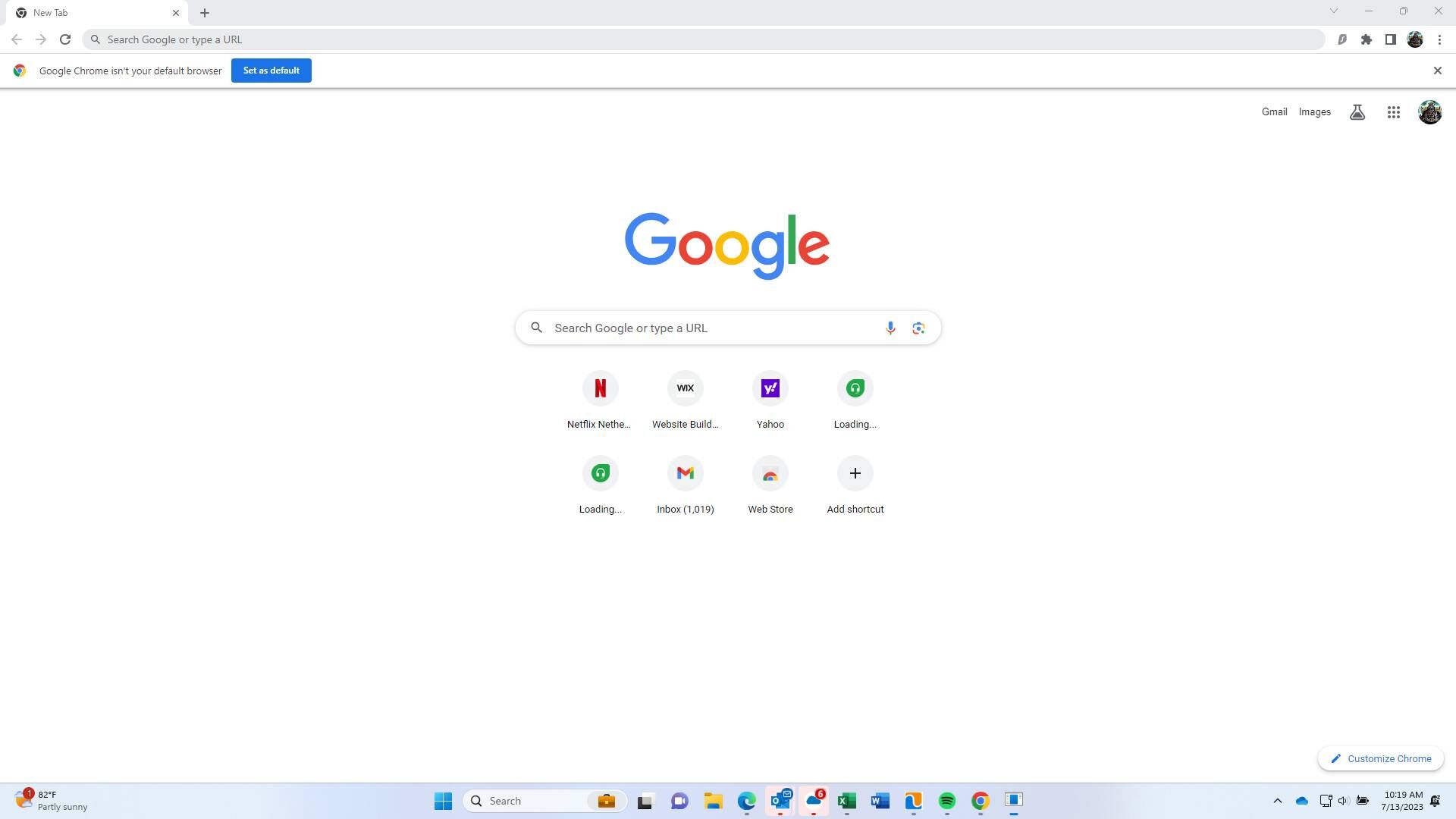Open the Chrome profile avatar in toolbar

pos(1415,39)
